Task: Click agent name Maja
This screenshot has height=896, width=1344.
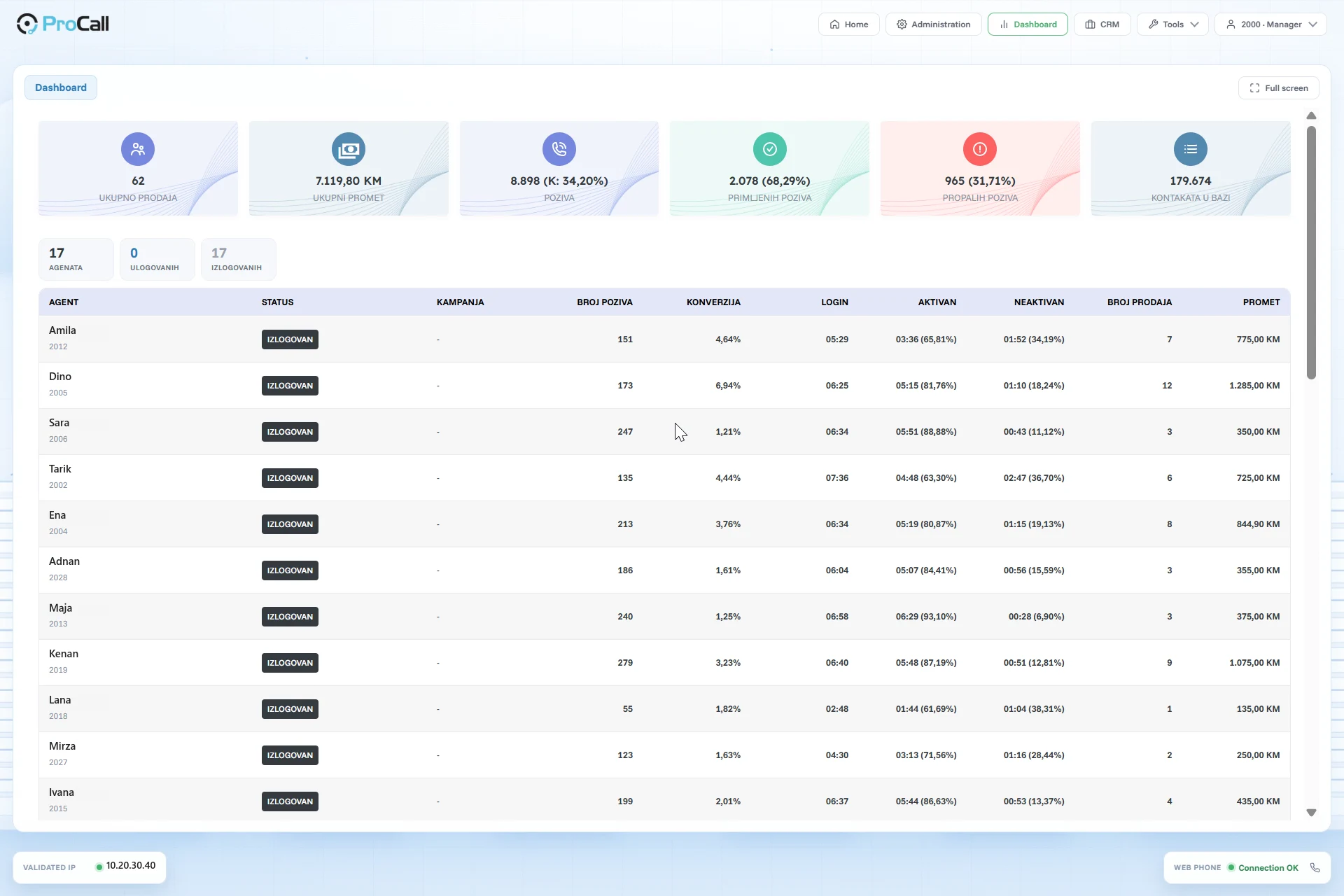Action: tap(60, 608)
